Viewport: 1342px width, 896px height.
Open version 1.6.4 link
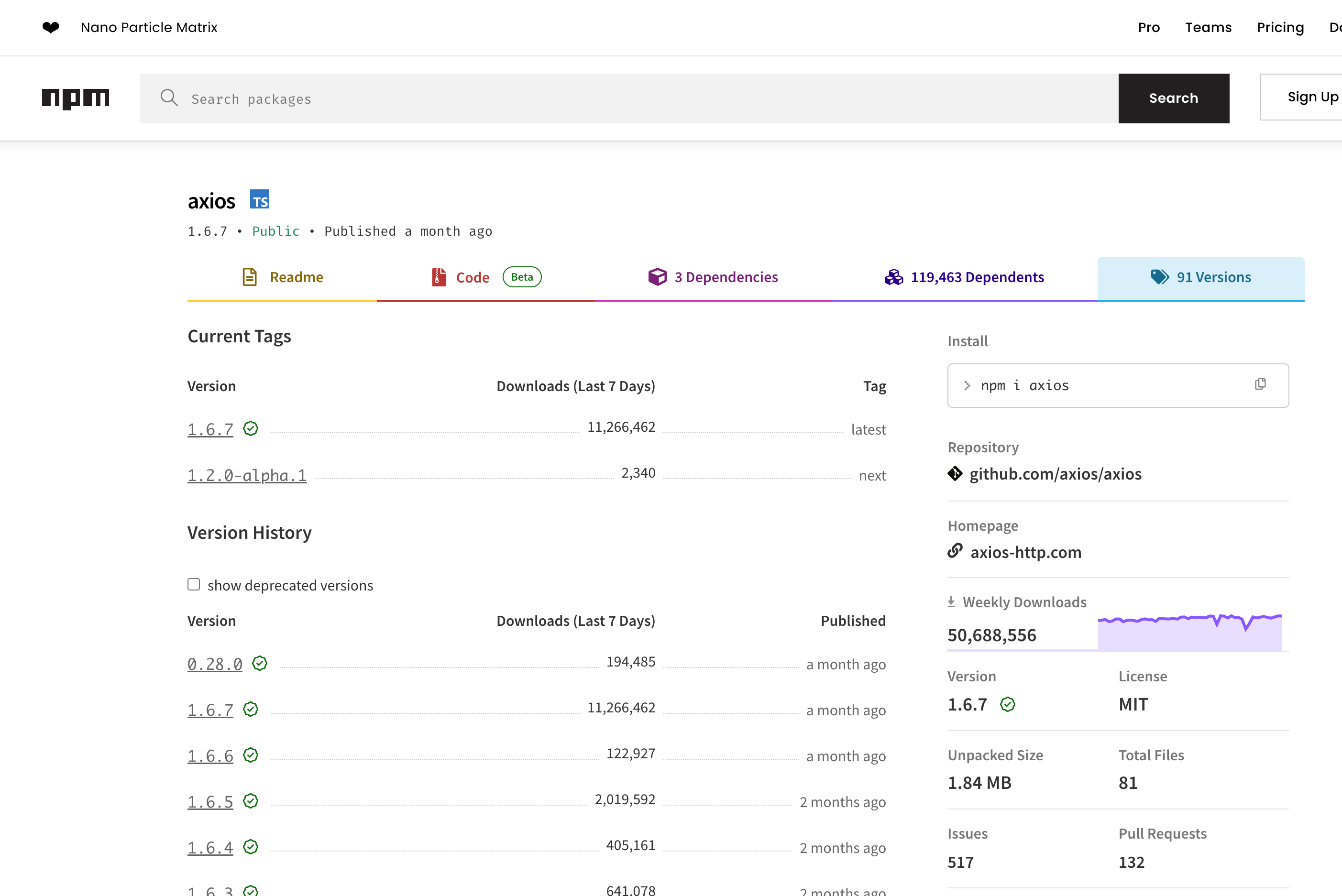[x=210, y=847]
